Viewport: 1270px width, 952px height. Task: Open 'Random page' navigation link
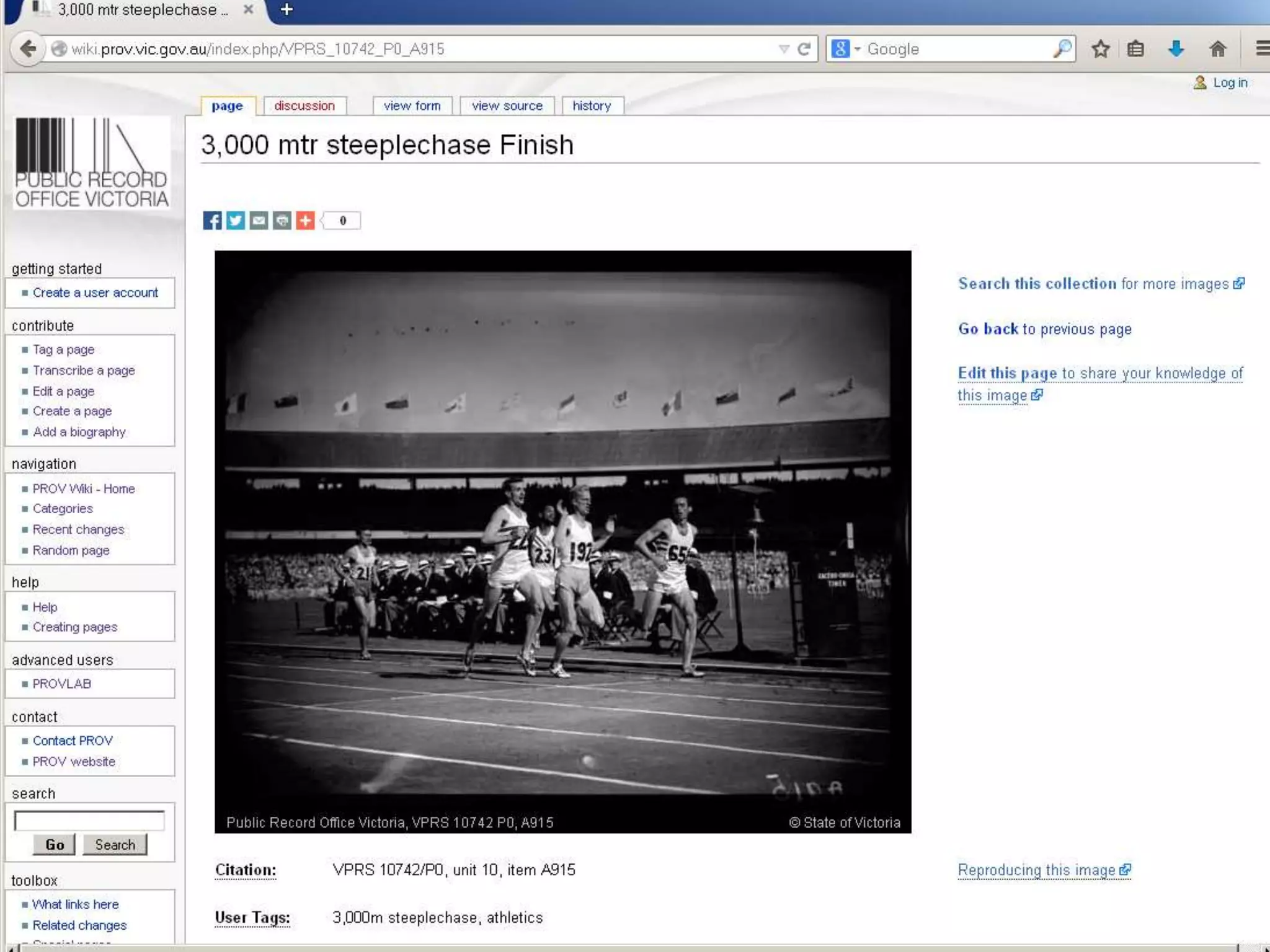point(71,550)
